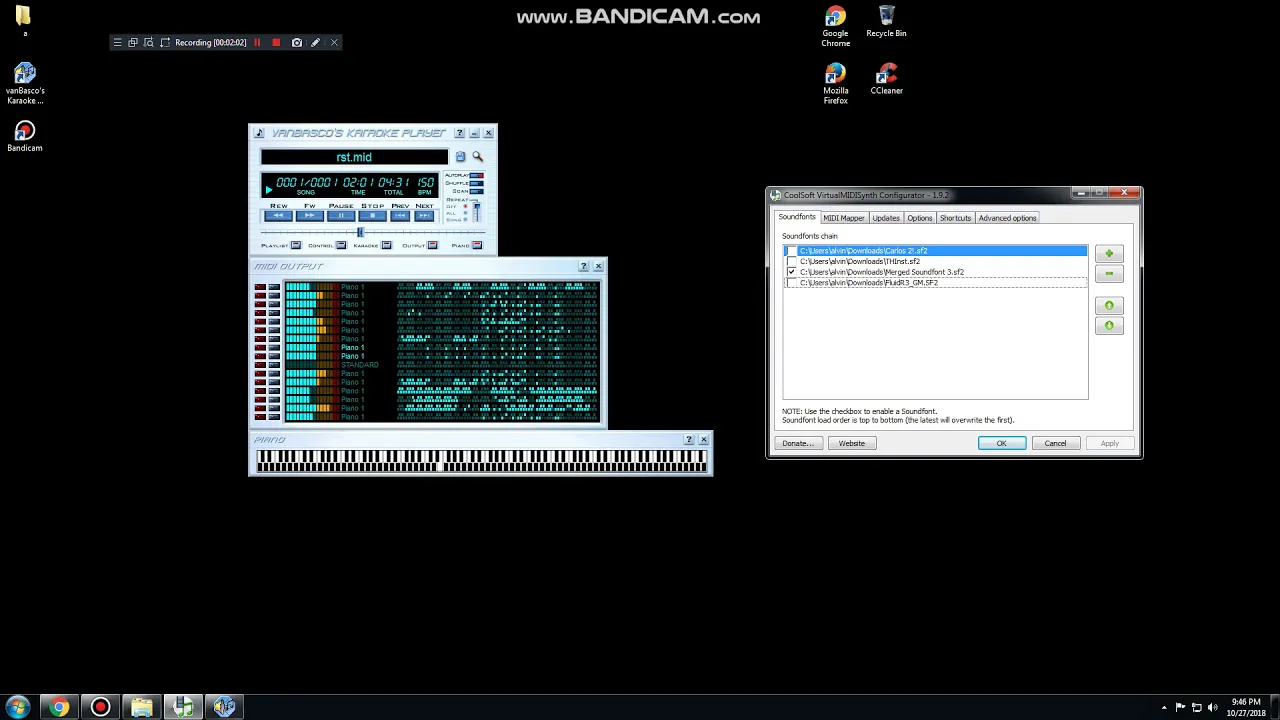Toggle the Karaoke window button
The image size is (1280, 720).
(x=386, y=245)
